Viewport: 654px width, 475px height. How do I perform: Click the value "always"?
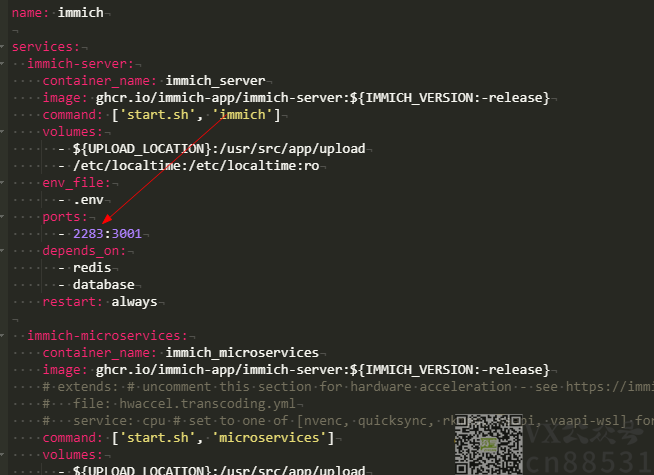tap(134, 302)
